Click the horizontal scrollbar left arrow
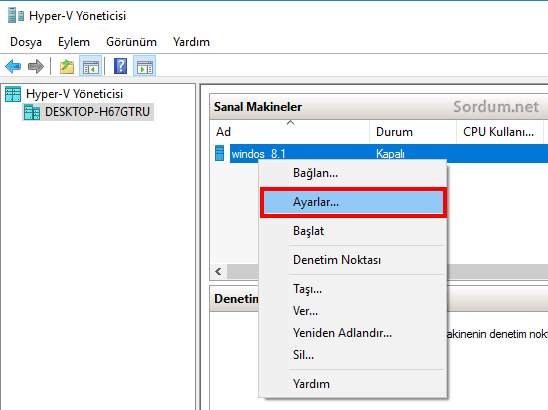 pyautogui.click(x=219, y=271)
